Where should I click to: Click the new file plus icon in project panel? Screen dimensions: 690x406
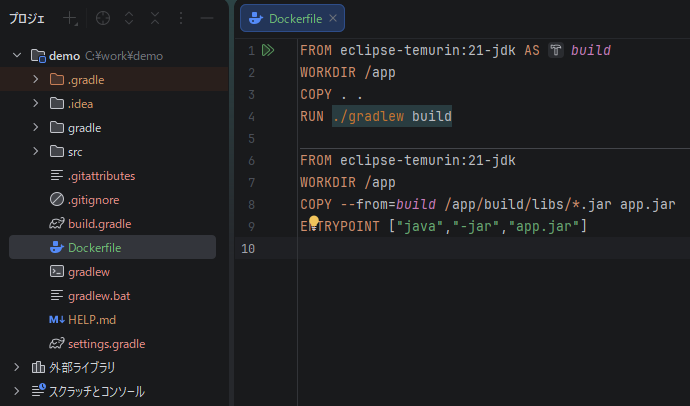click(x=70, y=18)
